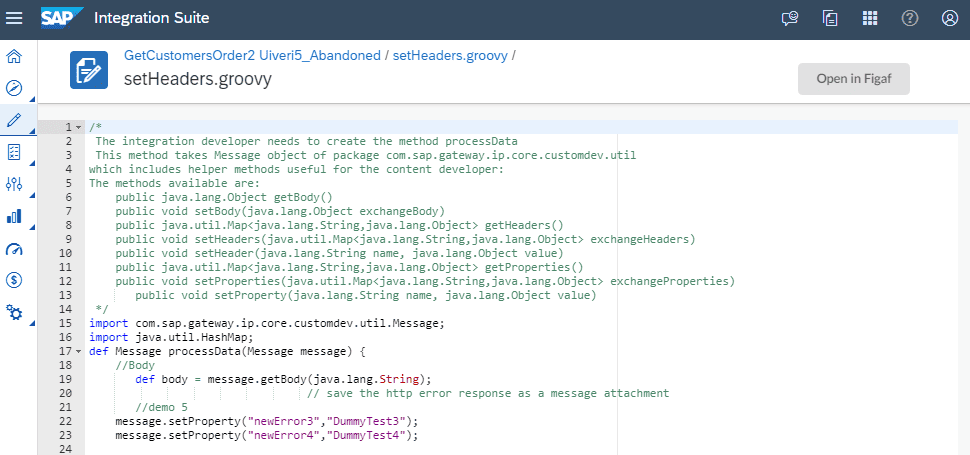Click the GetCustomersOrder2 Uiveri5_Abandoned breadcrumb

252,56
